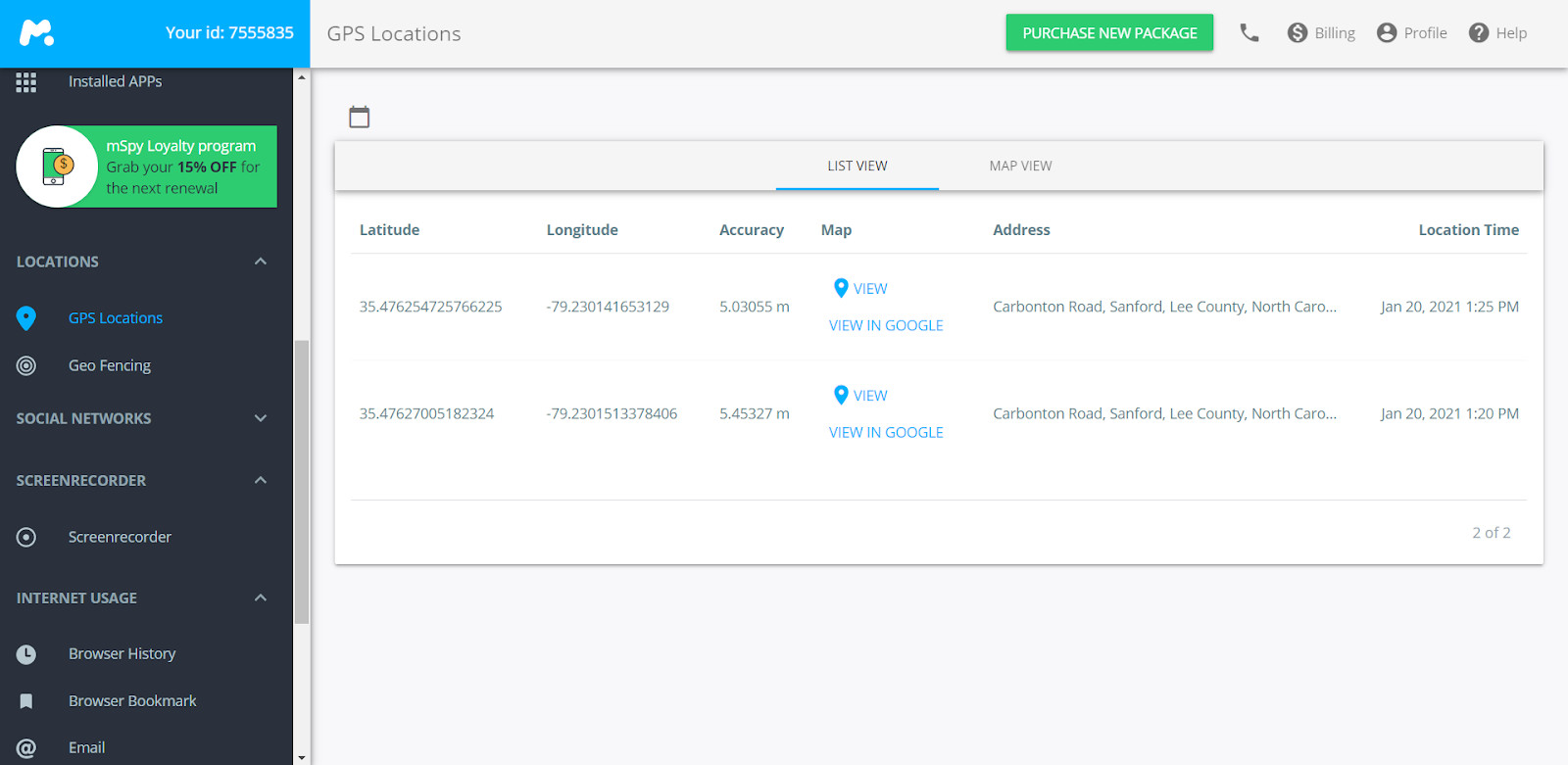1568x765 pixels.
Task: Click the Geo Fencing target icon
Action: tap(26, 365)
